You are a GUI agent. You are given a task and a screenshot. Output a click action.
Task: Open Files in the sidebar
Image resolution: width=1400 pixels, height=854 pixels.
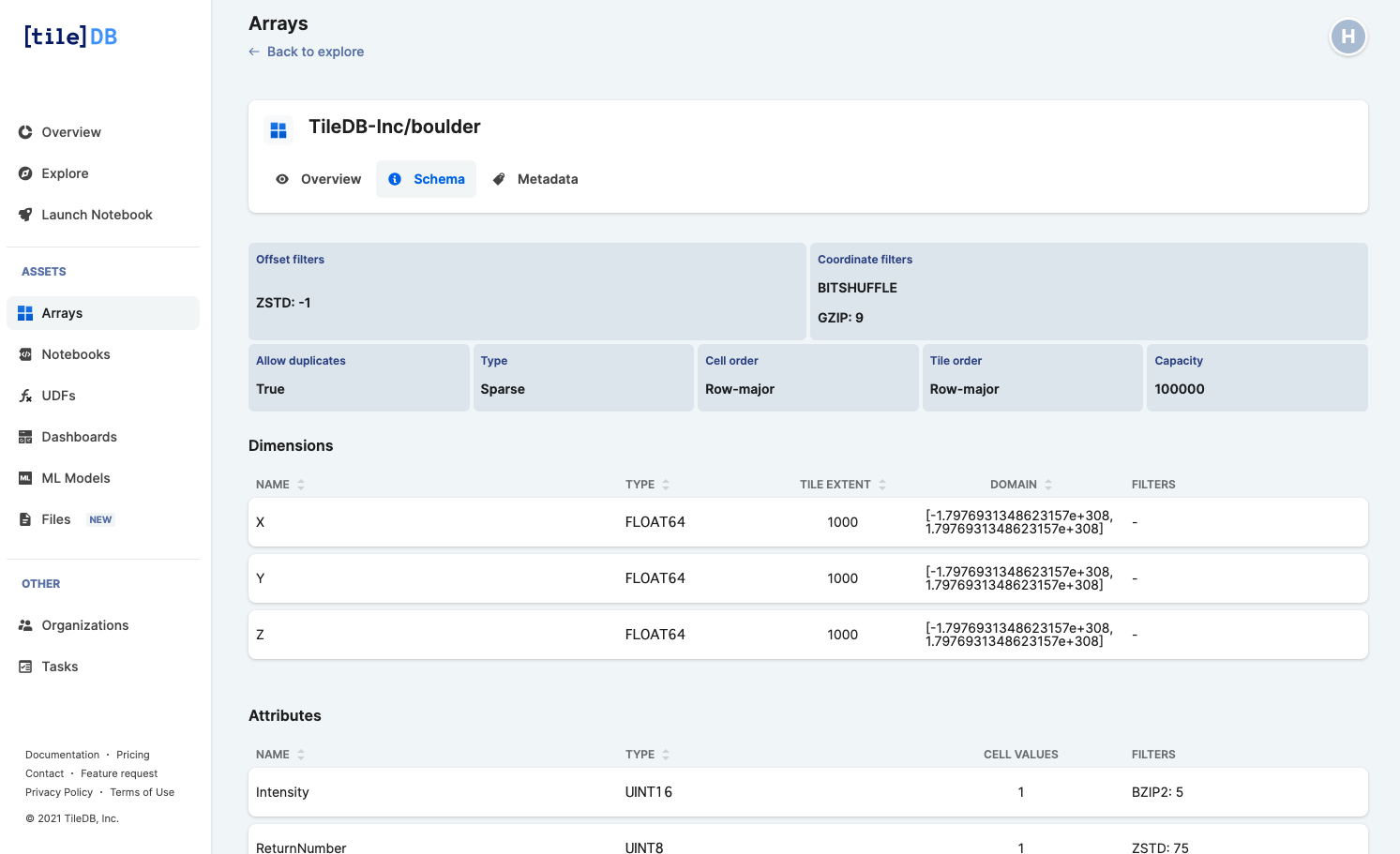55,519
